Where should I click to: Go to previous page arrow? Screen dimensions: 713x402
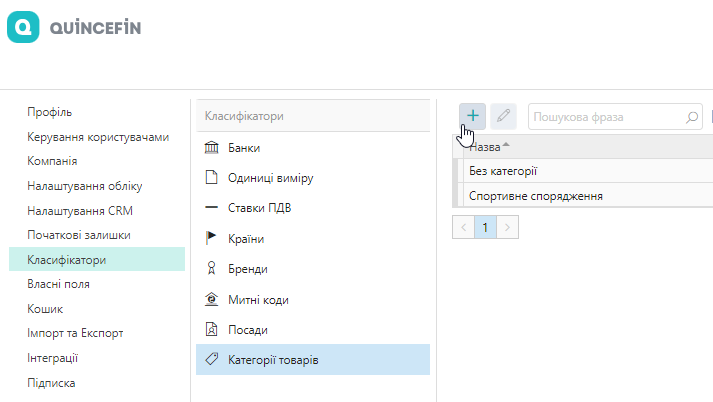point(462,227)
